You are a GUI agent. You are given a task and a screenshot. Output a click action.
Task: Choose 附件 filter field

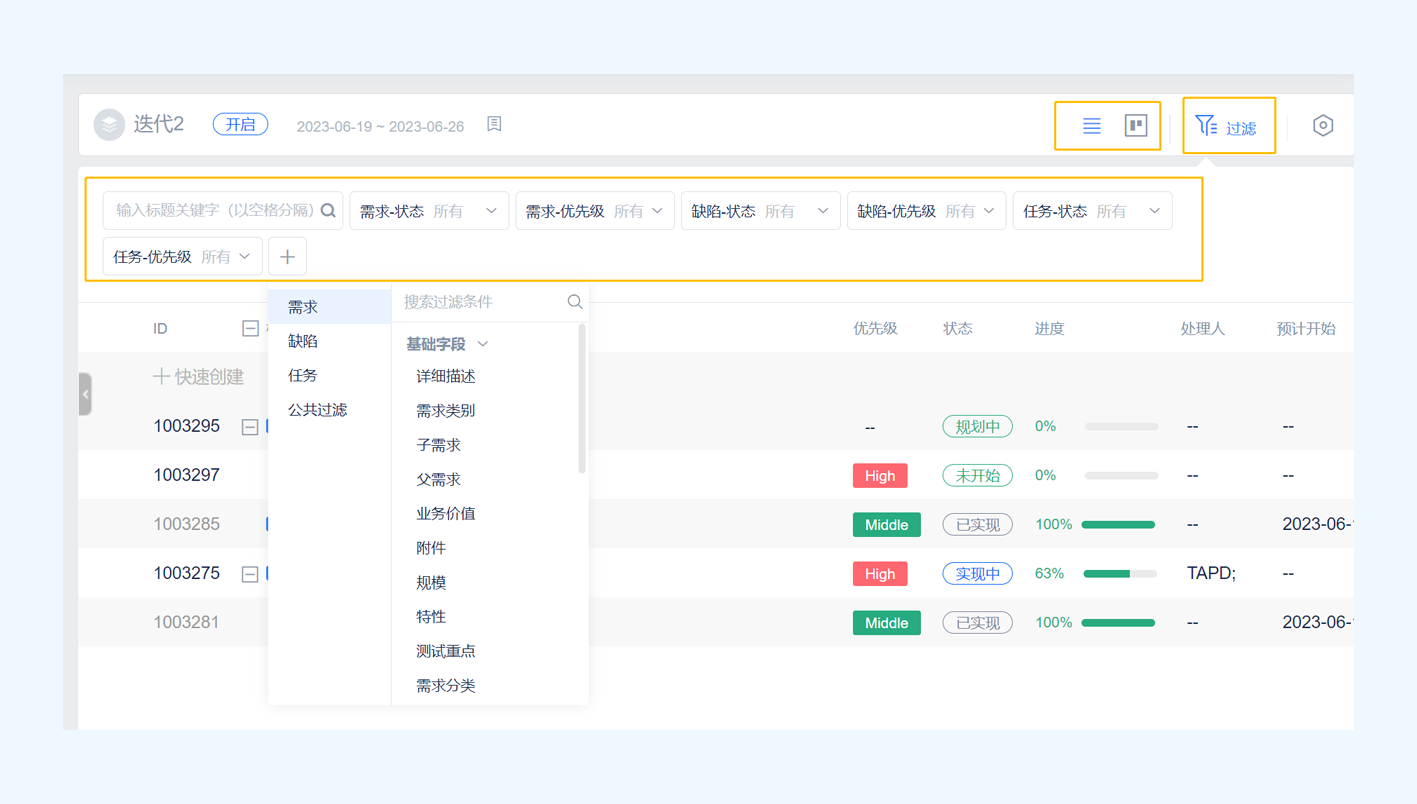[x=431, y=548]
